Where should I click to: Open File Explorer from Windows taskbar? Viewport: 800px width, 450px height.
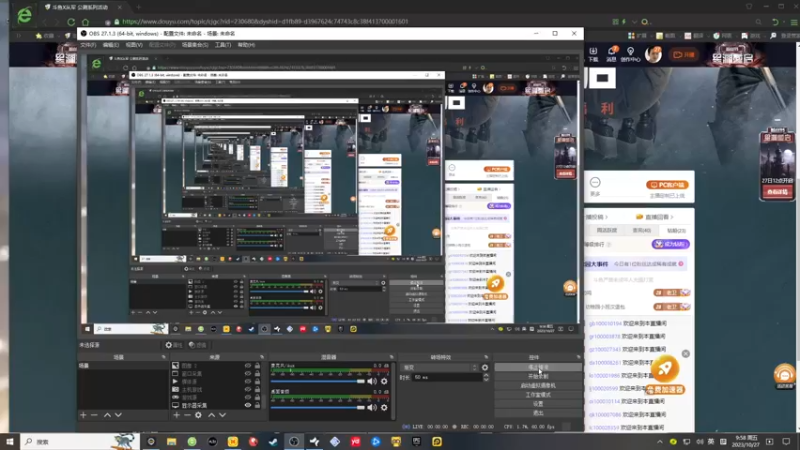tap(171, 442)
